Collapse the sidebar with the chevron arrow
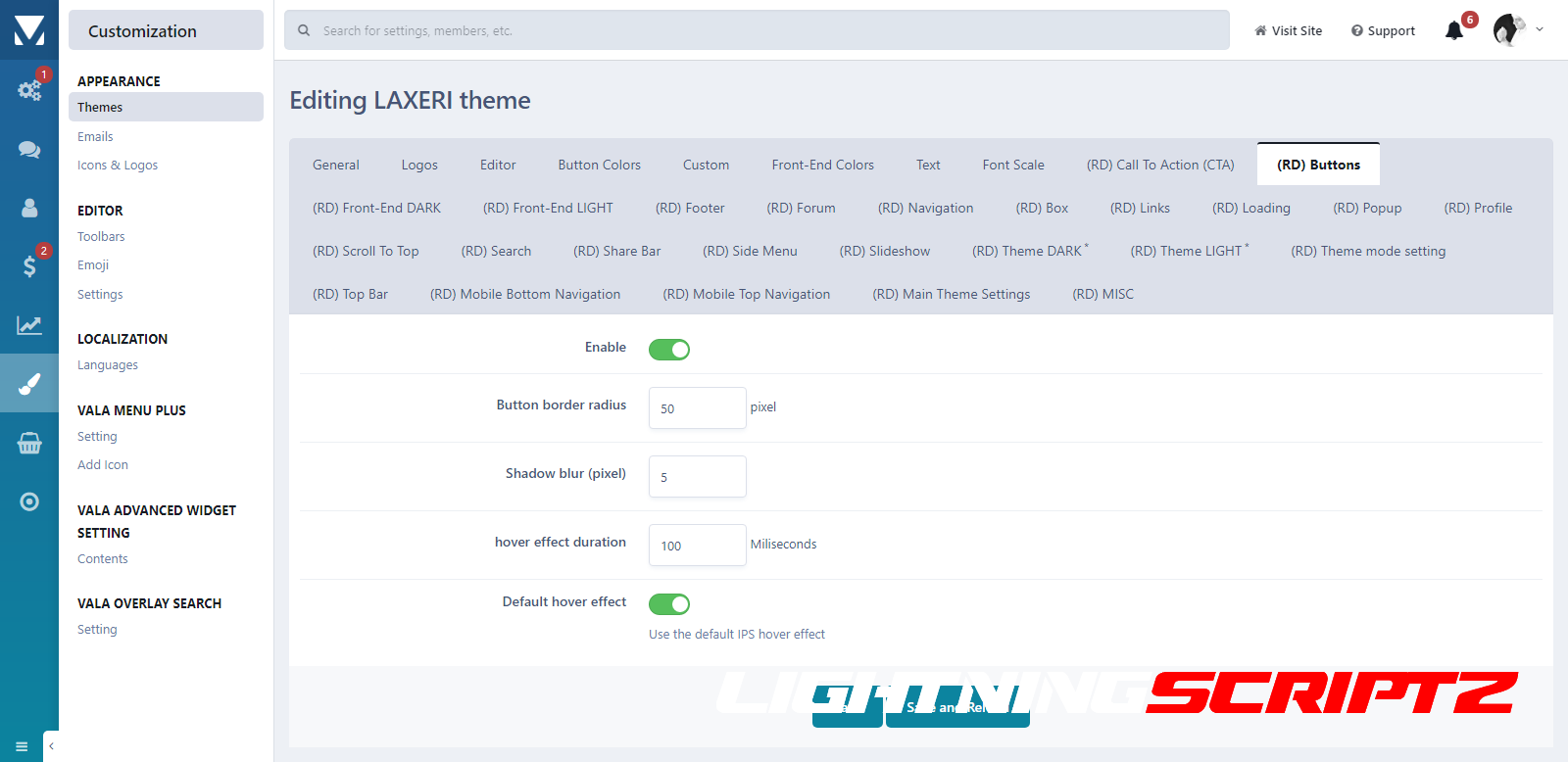Screen dimensions: 1568x762 [x=51, y=746]
